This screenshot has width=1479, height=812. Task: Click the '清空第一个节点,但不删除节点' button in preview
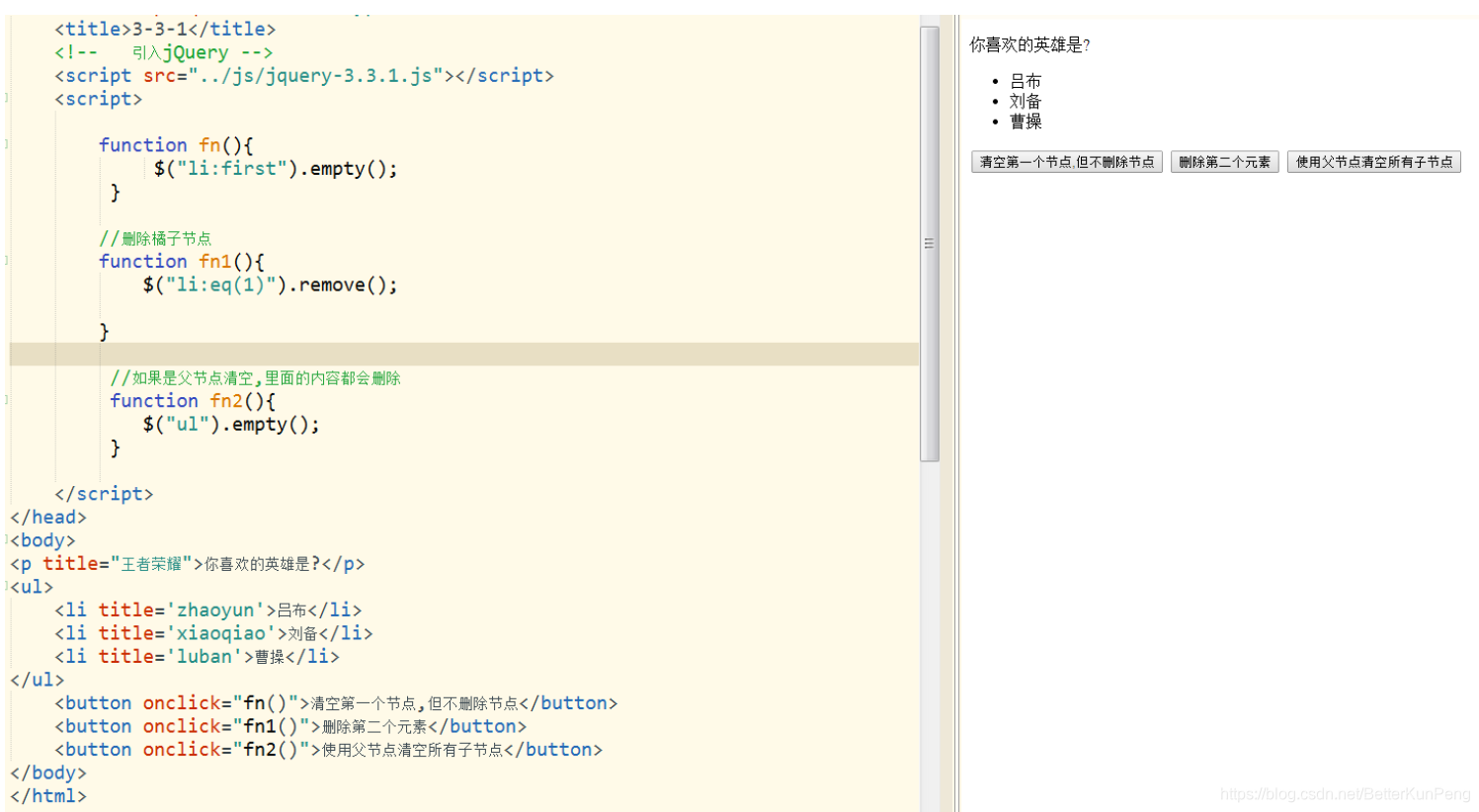[x=1066, y=162]
